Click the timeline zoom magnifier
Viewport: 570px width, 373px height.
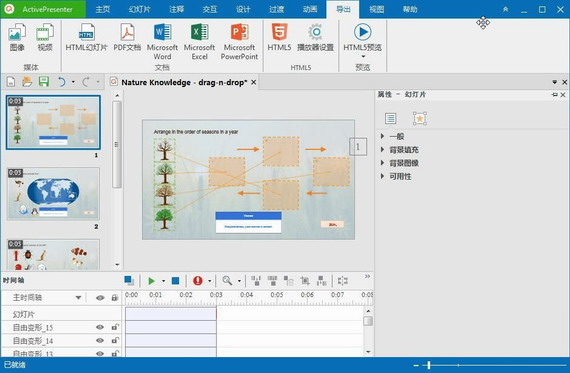(x=227, y=280)
